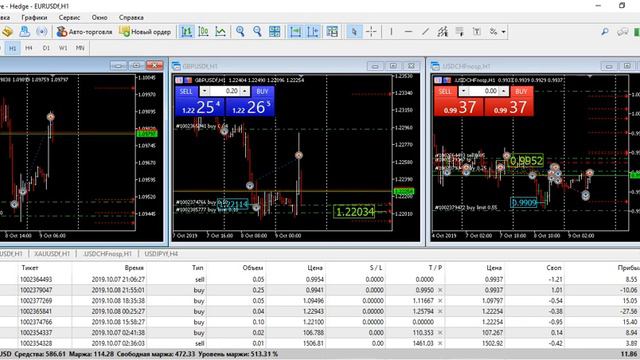Image resolution: width=640 pixels, height=360 pixels.
Task: Click BUY on the GBPUSD chart
Action: 262,91
